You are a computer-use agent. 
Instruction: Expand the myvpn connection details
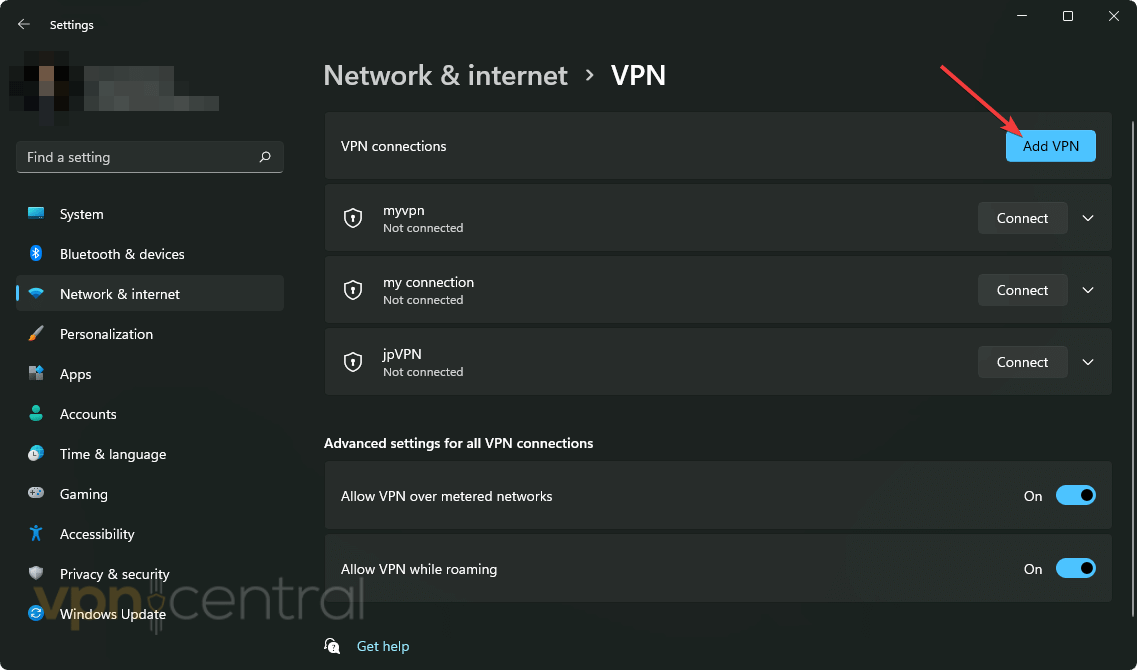(1087, 217)
